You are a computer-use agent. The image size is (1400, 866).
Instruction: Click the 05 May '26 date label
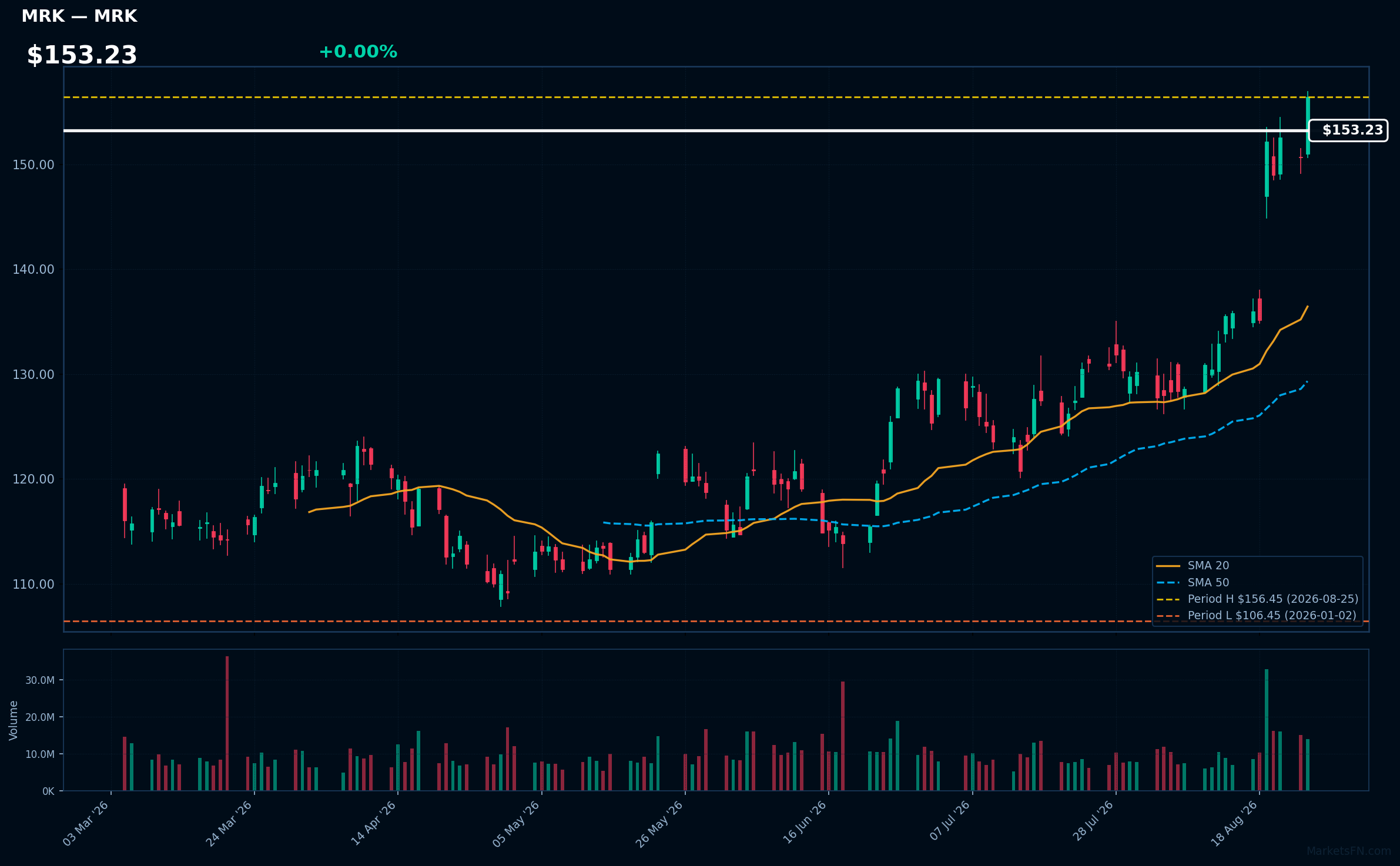point(516,824)
